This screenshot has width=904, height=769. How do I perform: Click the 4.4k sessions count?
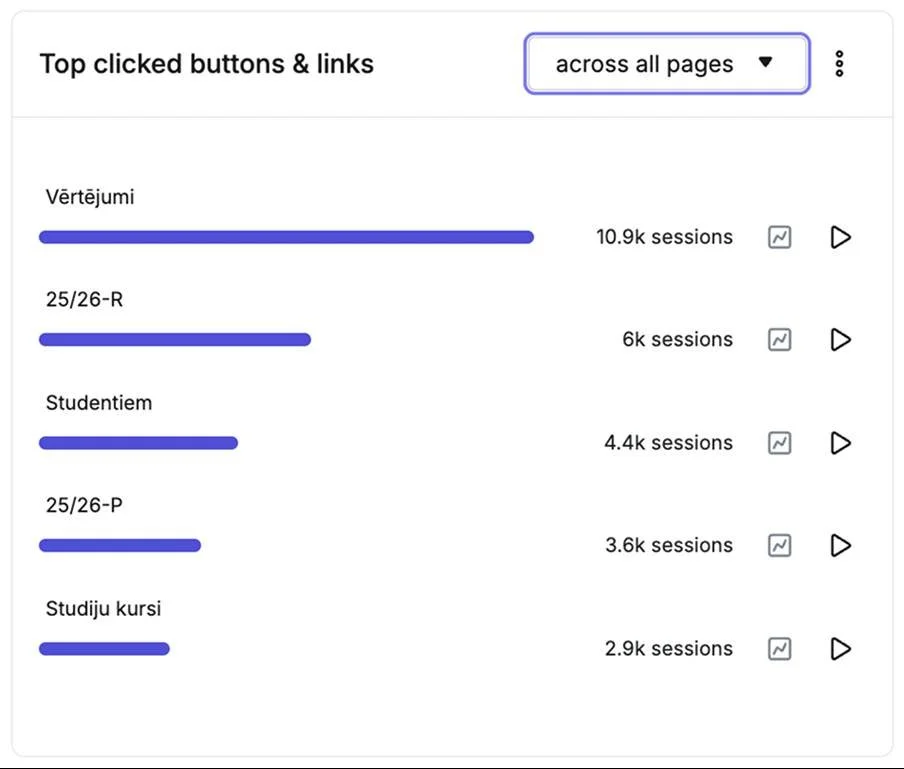[x=668, y=443]
